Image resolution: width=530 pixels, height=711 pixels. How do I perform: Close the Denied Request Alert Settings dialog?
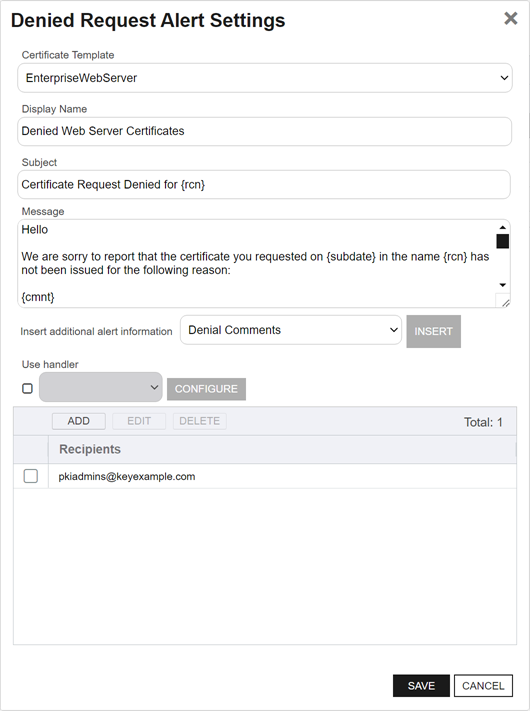(511, 19)
